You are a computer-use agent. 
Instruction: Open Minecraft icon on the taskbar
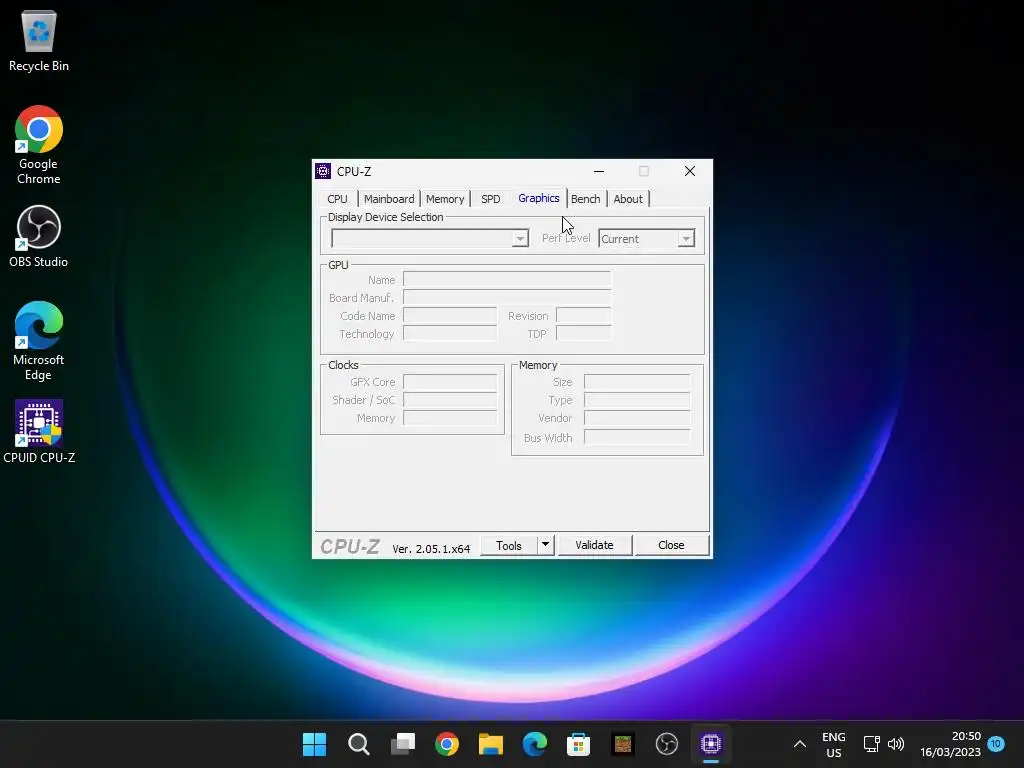pos(623,744)
